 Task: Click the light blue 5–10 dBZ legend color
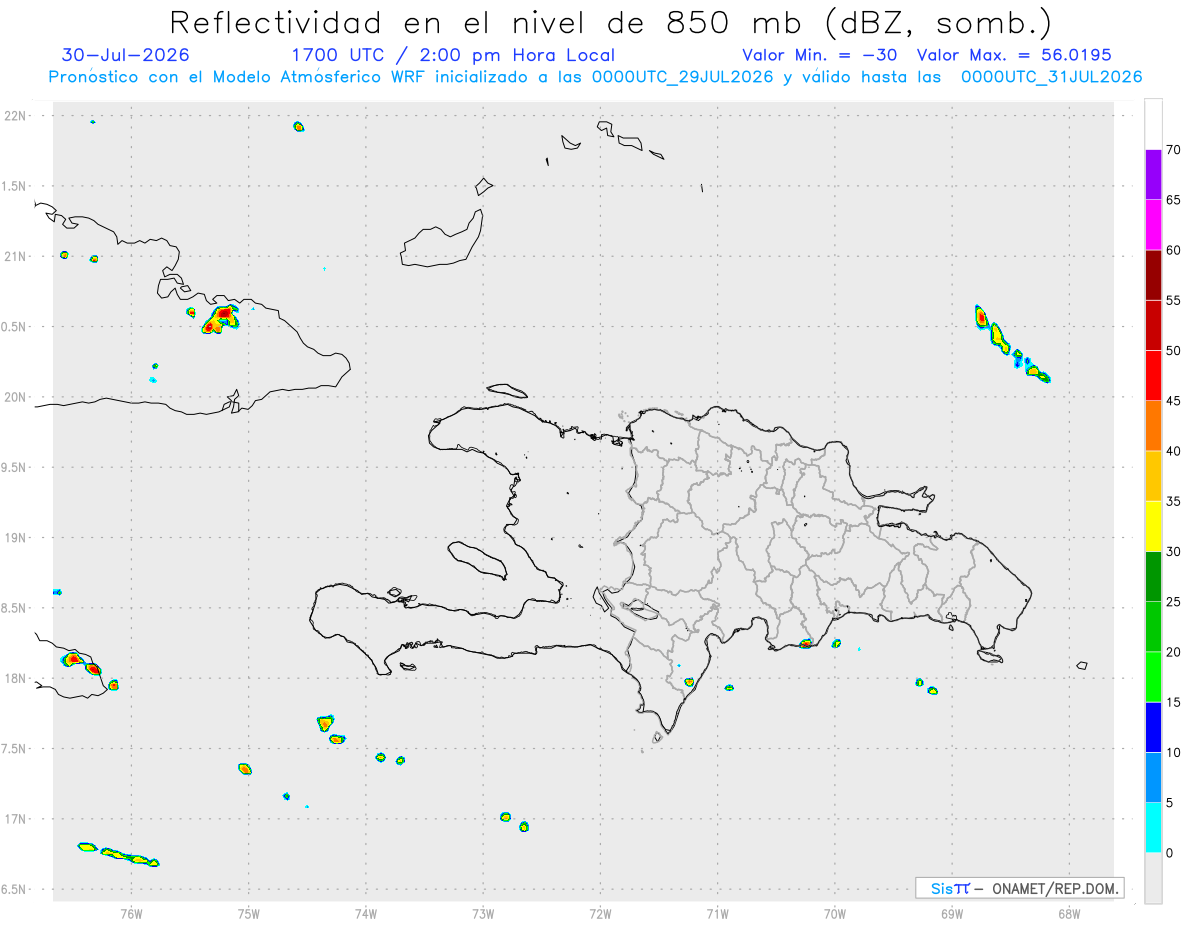[x=1153, y=778]
